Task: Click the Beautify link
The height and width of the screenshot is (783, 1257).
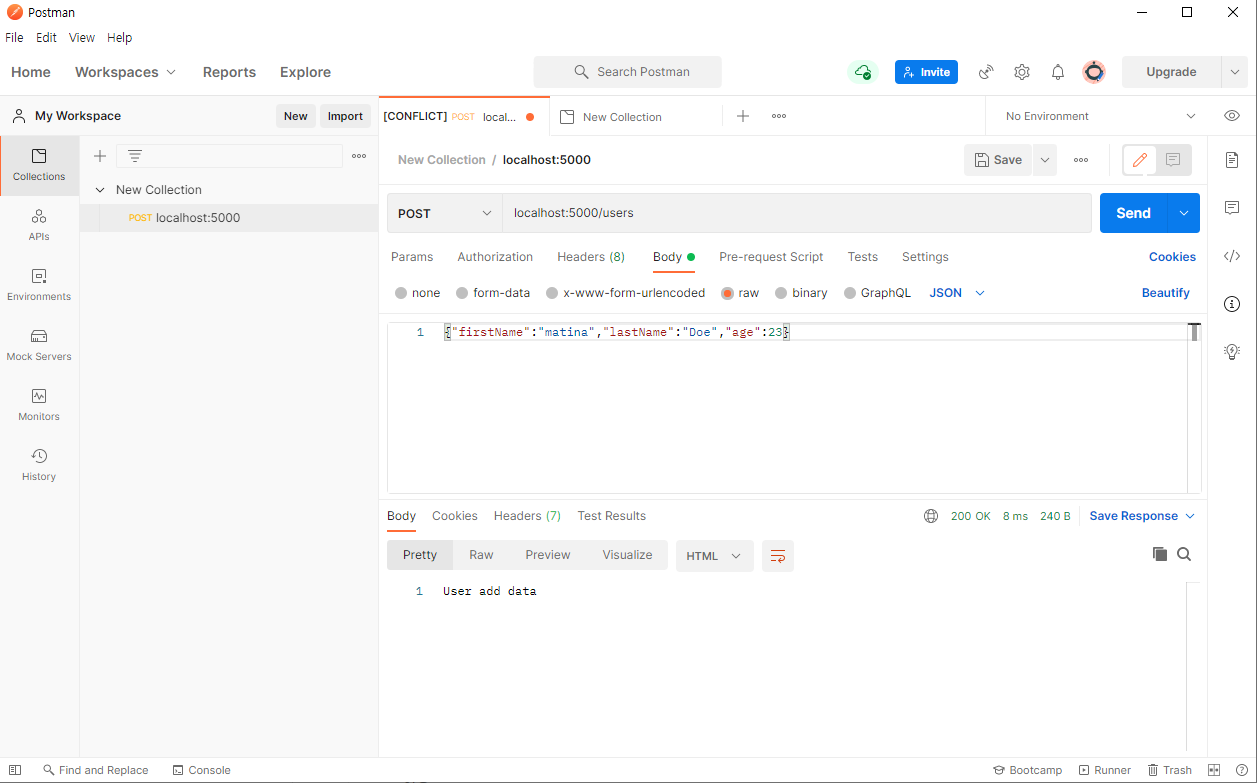Action: pos(1166,293)
